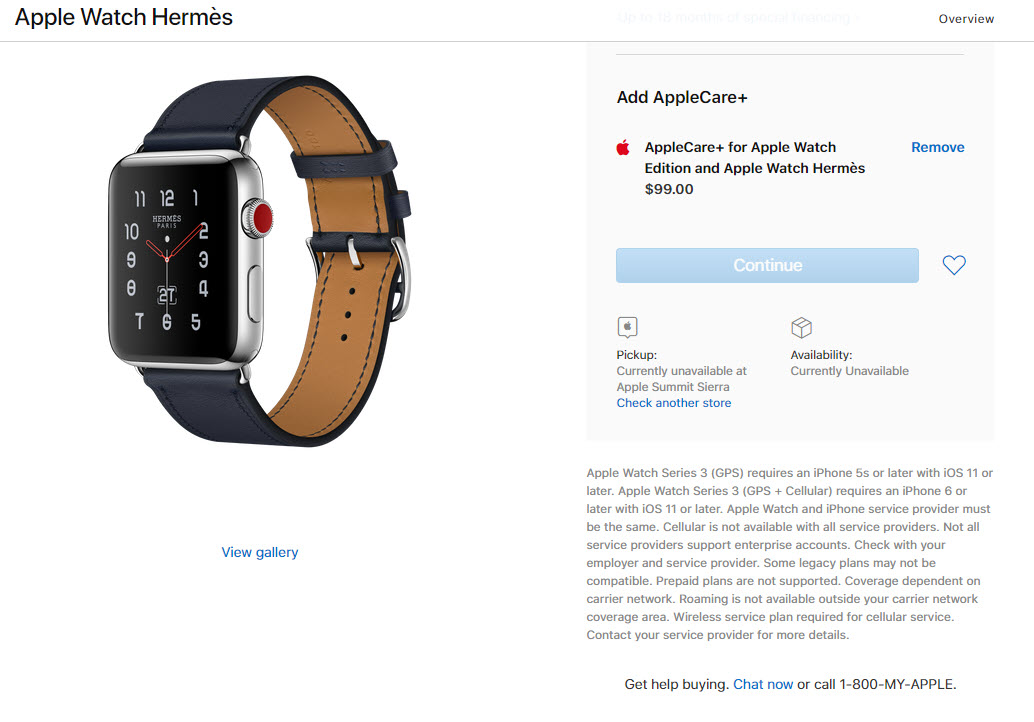
Task: Click the faded special financing link
Action: (x=739, y=18)
